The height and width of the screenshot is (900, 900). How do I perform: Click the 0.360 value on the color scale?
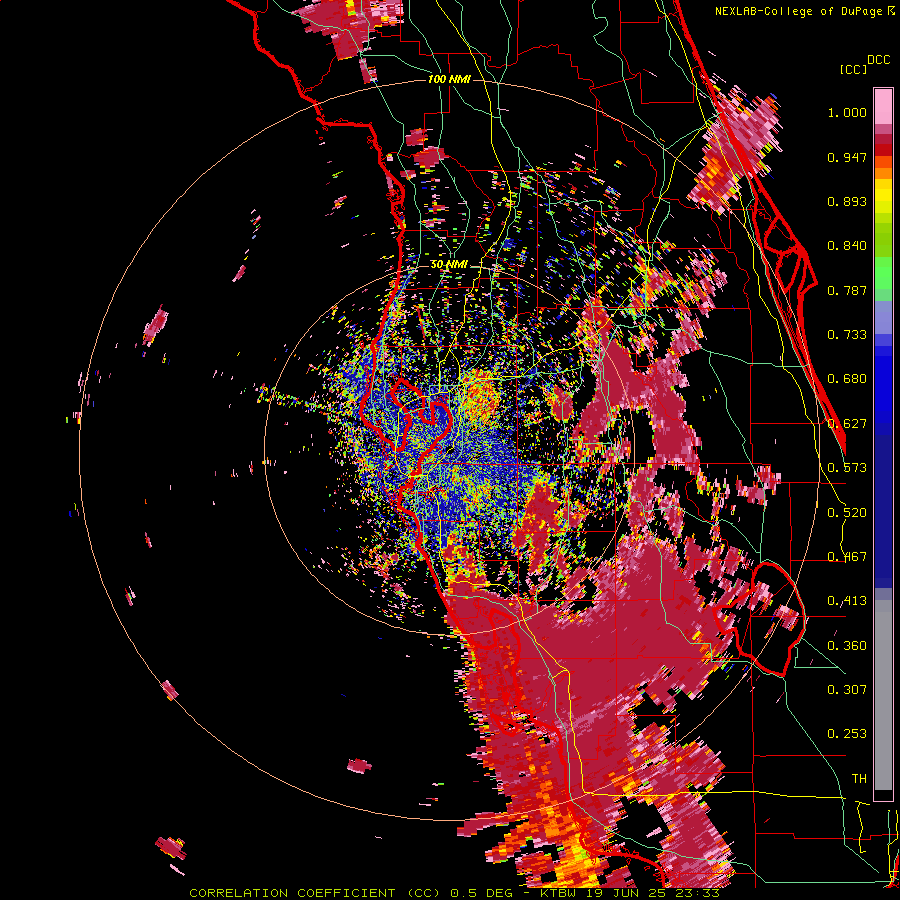coord(847,646)
